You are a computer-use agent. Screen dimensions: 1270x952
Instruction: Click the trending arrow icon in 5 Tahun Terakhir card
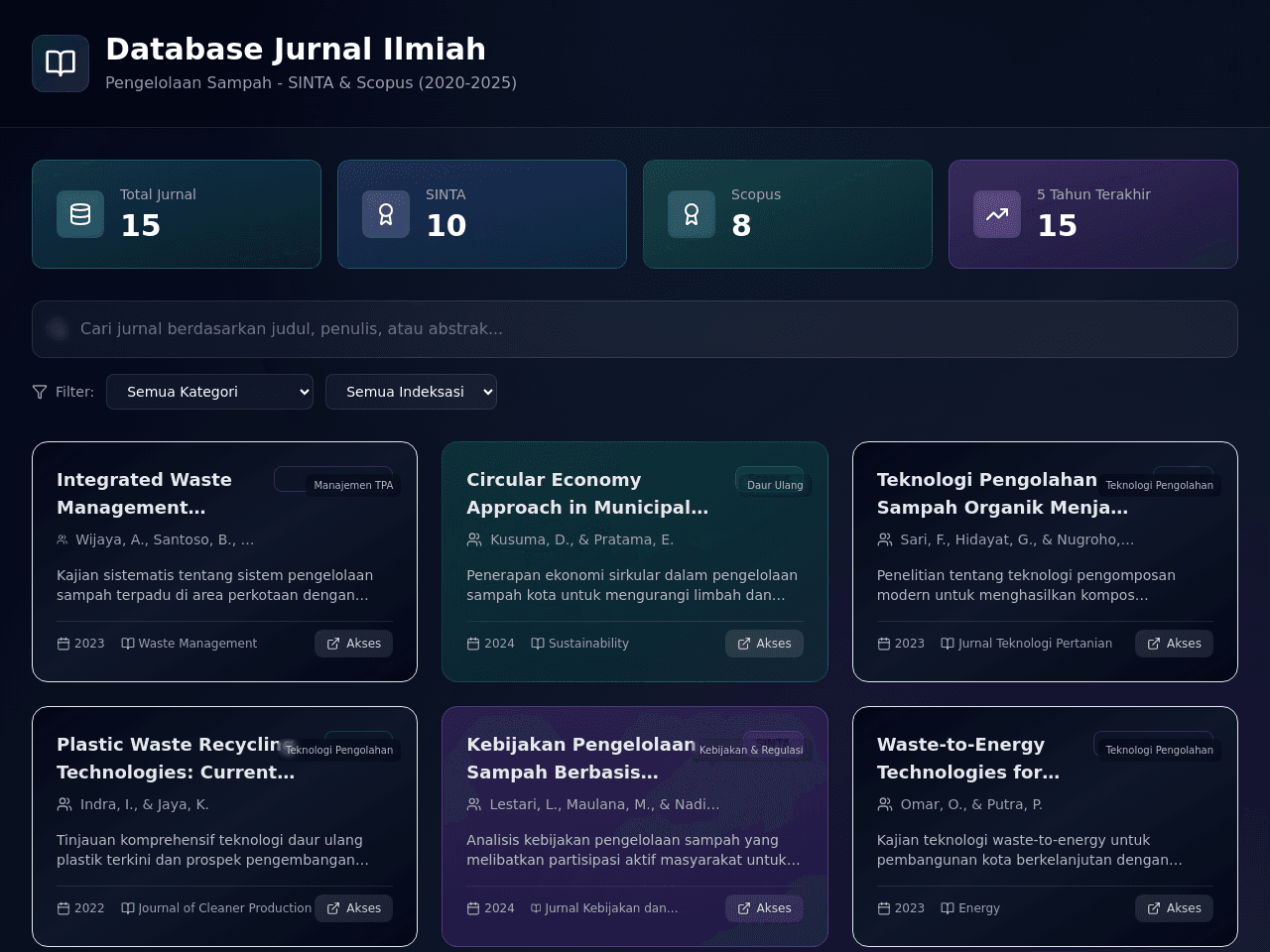(997, 214)
